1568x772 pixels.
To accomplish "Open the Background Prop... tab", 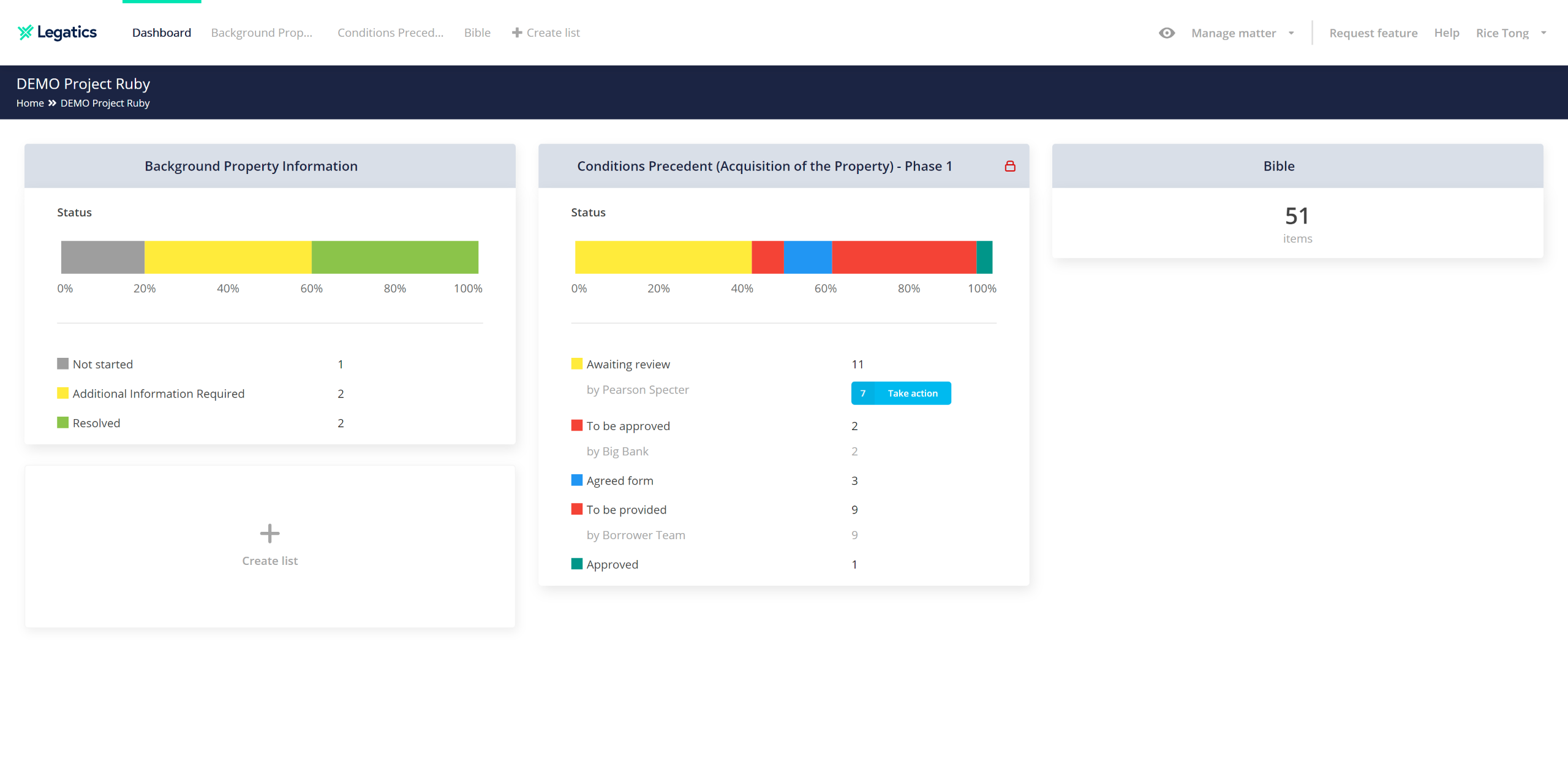I will (x=262, y=32).
